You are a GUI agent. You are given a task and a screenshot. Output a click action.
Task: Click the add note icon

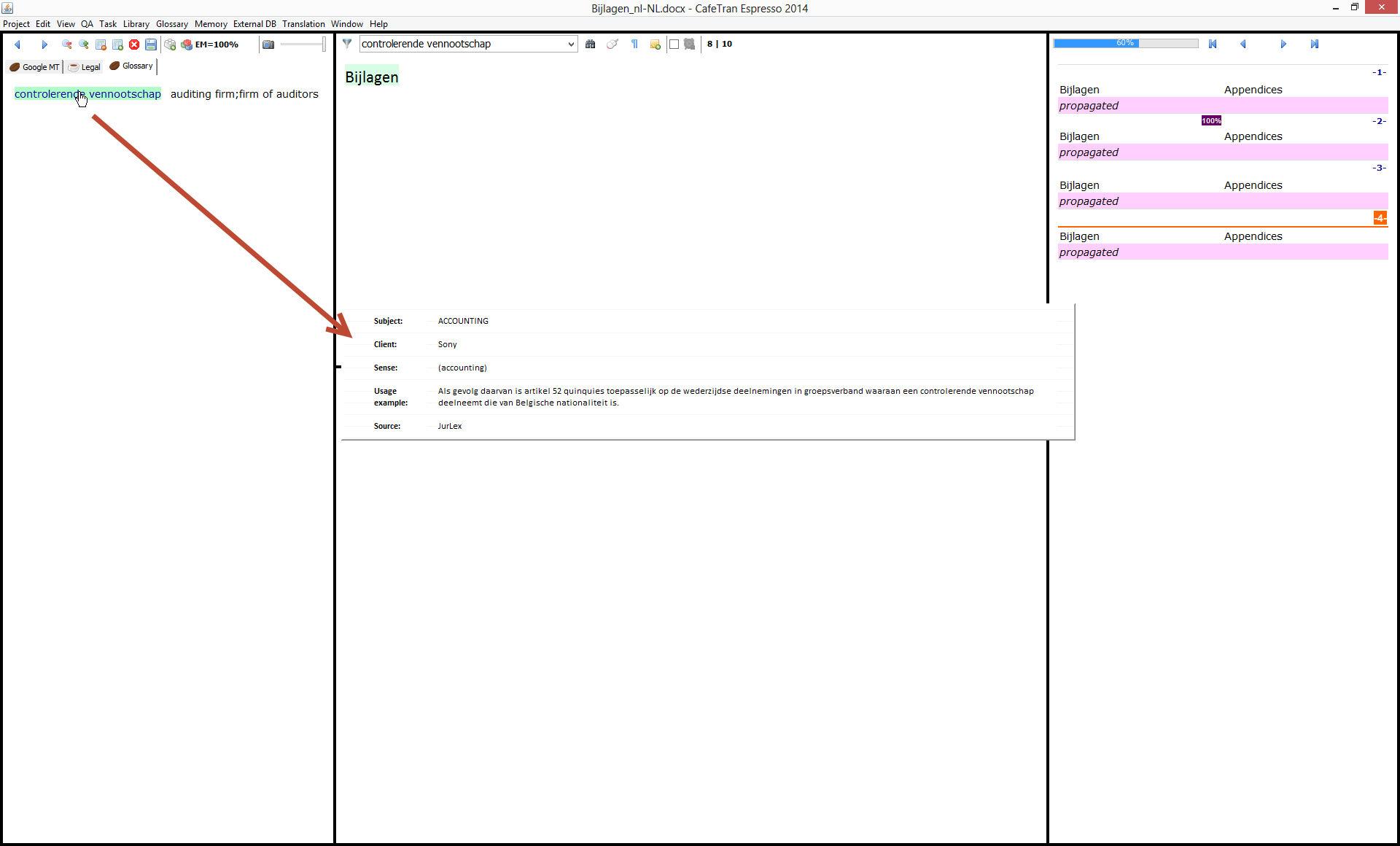[655, 44]
